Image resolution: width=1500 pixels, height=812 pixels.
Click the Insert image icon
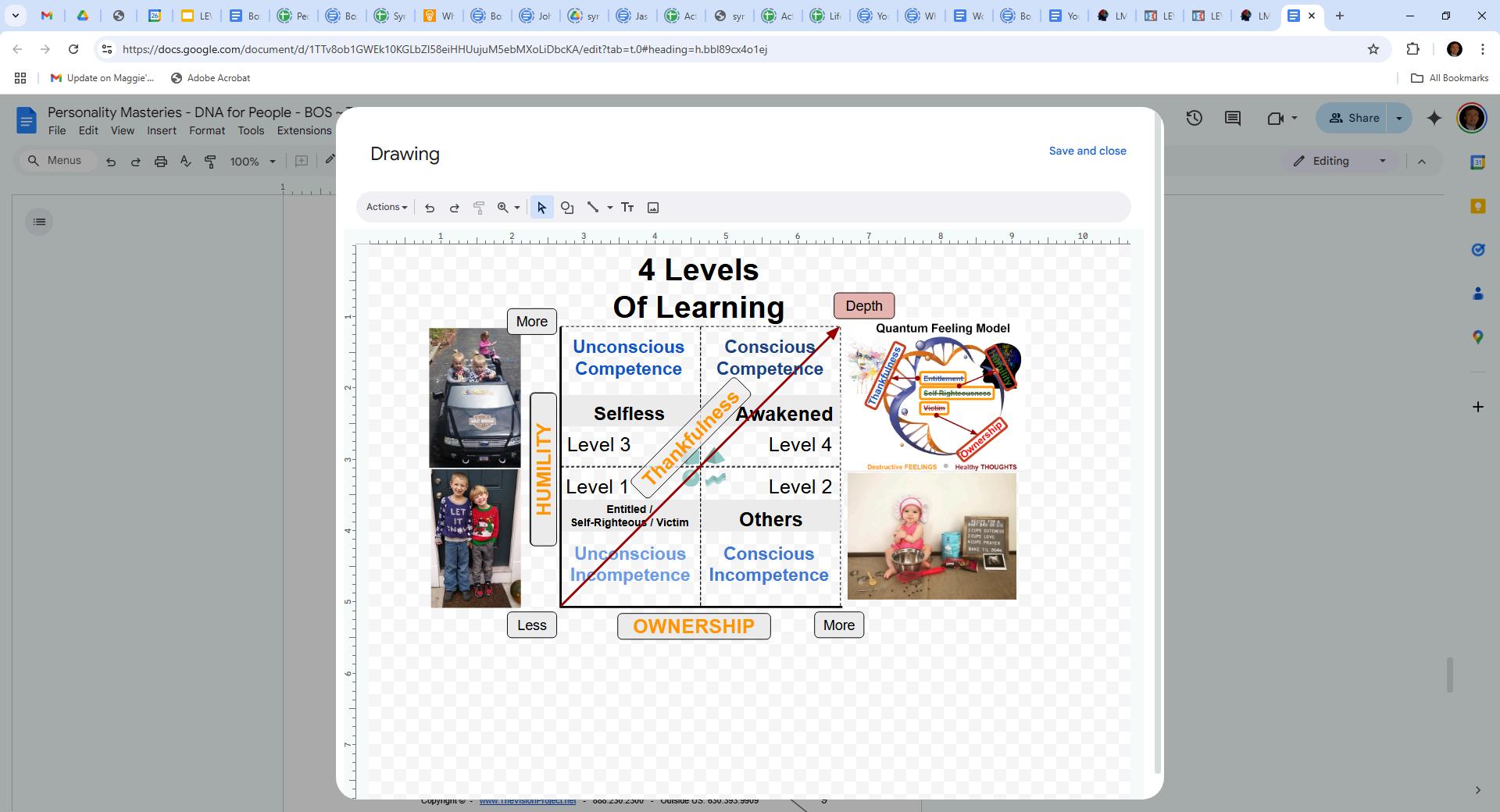pos(653,208)
